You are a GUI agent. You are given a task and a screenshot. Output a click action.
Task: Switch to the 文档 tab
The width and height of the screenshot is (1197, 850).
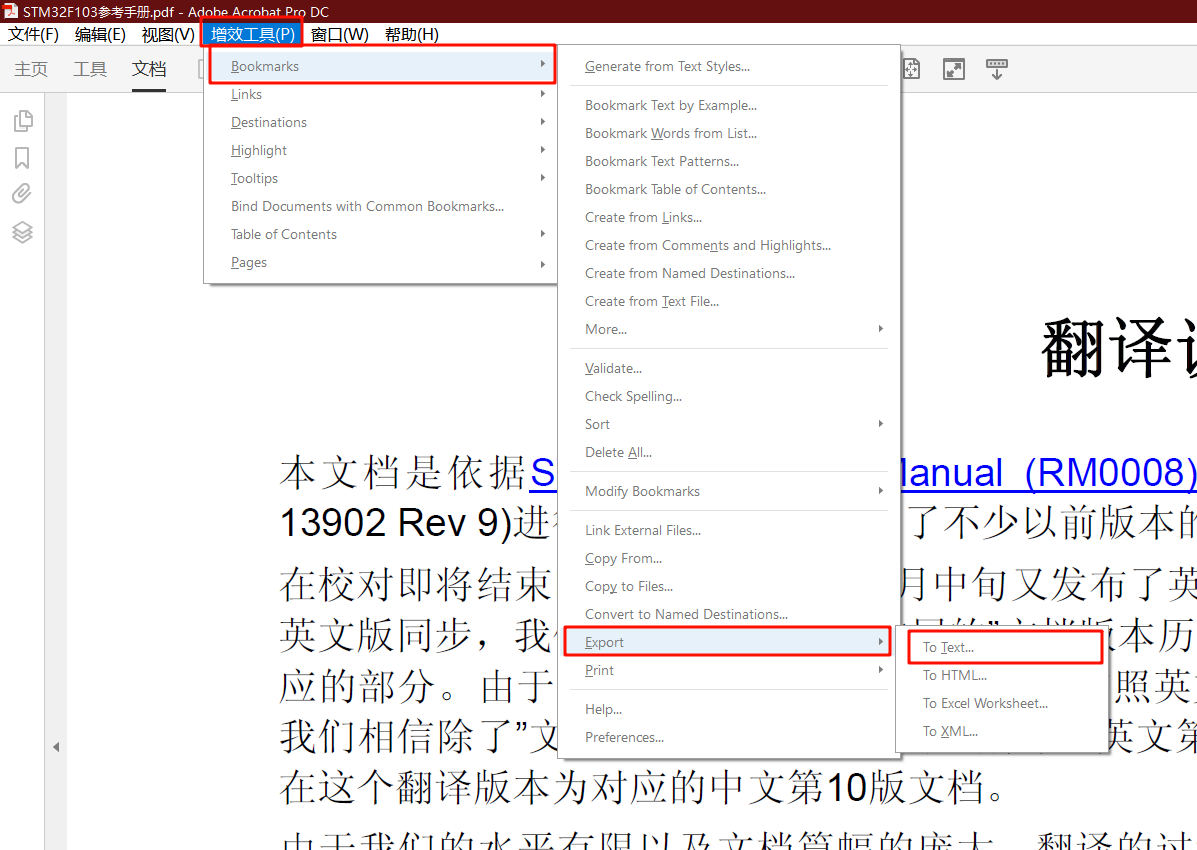click(149, 69)
